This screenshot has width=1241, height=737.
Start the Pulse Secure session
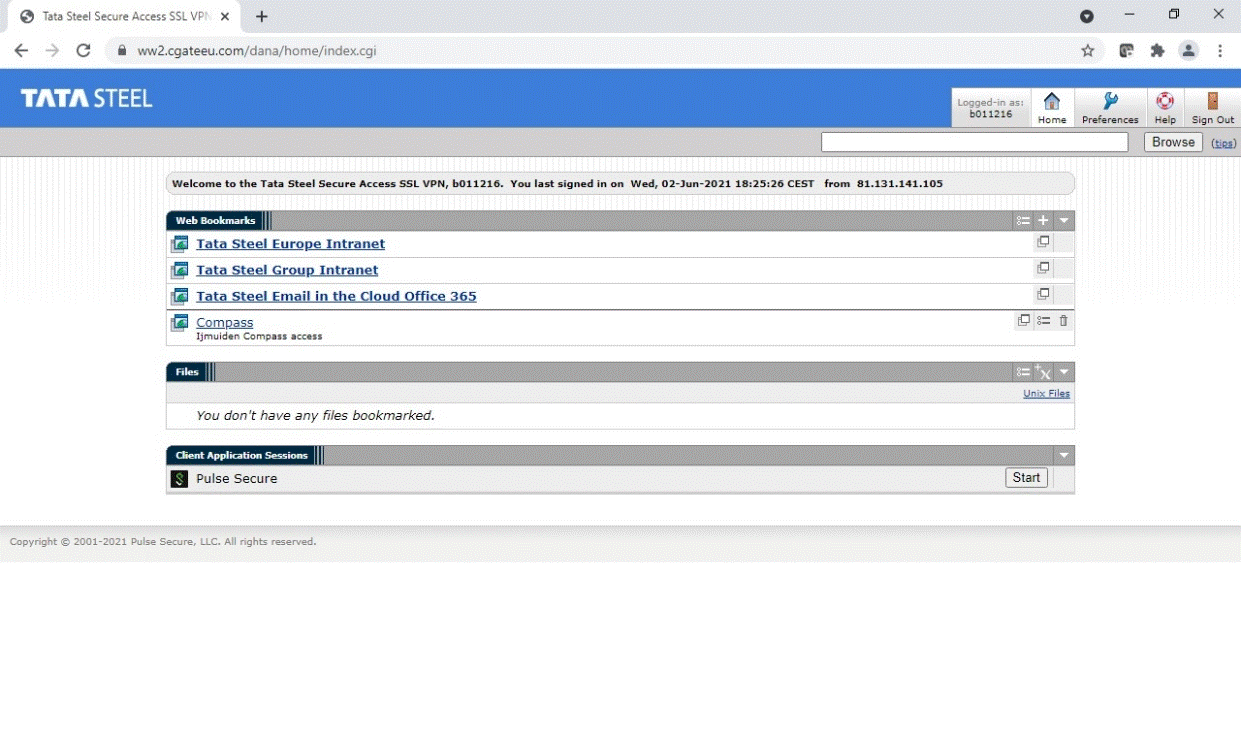point(1026,478)
